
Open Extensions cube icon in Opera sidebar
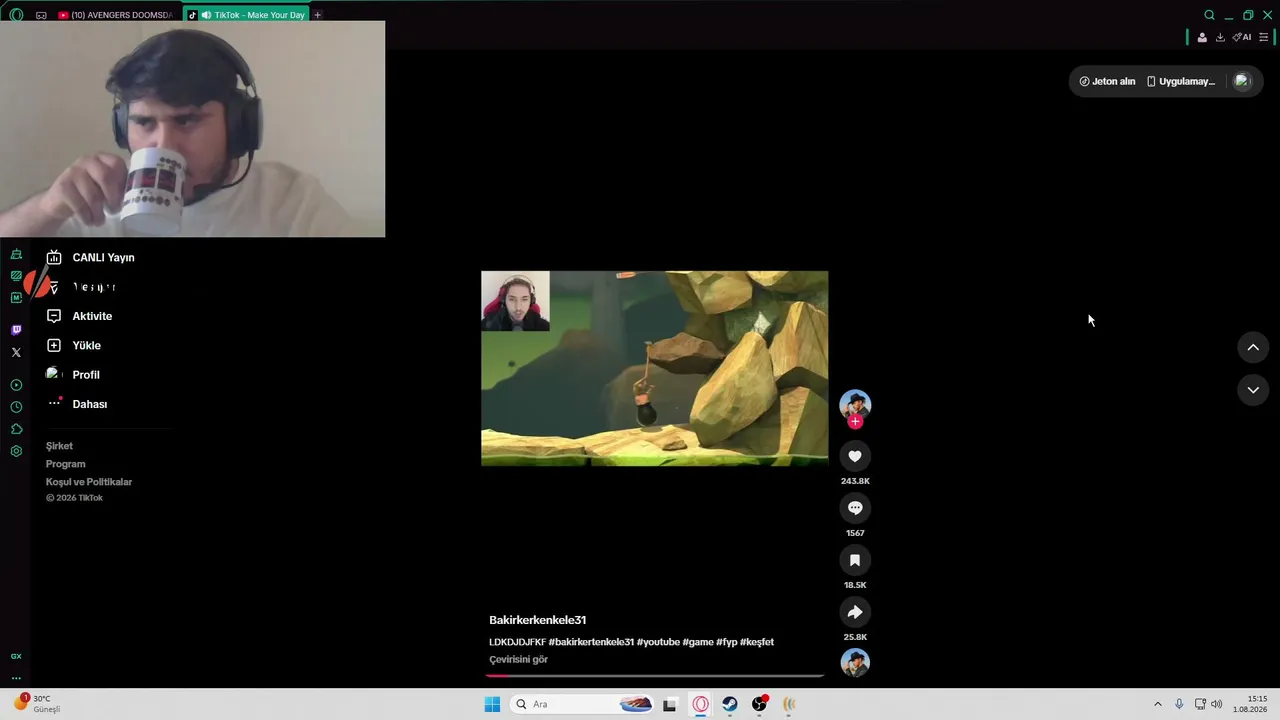pos(16,429)
